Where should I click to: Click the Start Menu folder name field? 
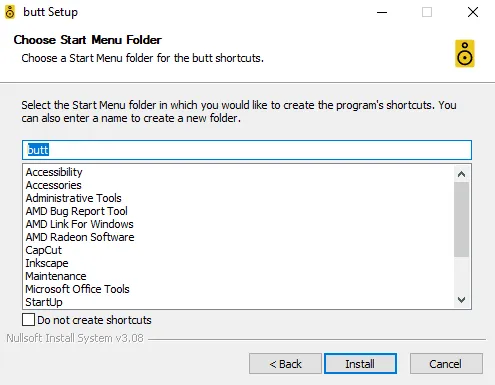(247, 150)
